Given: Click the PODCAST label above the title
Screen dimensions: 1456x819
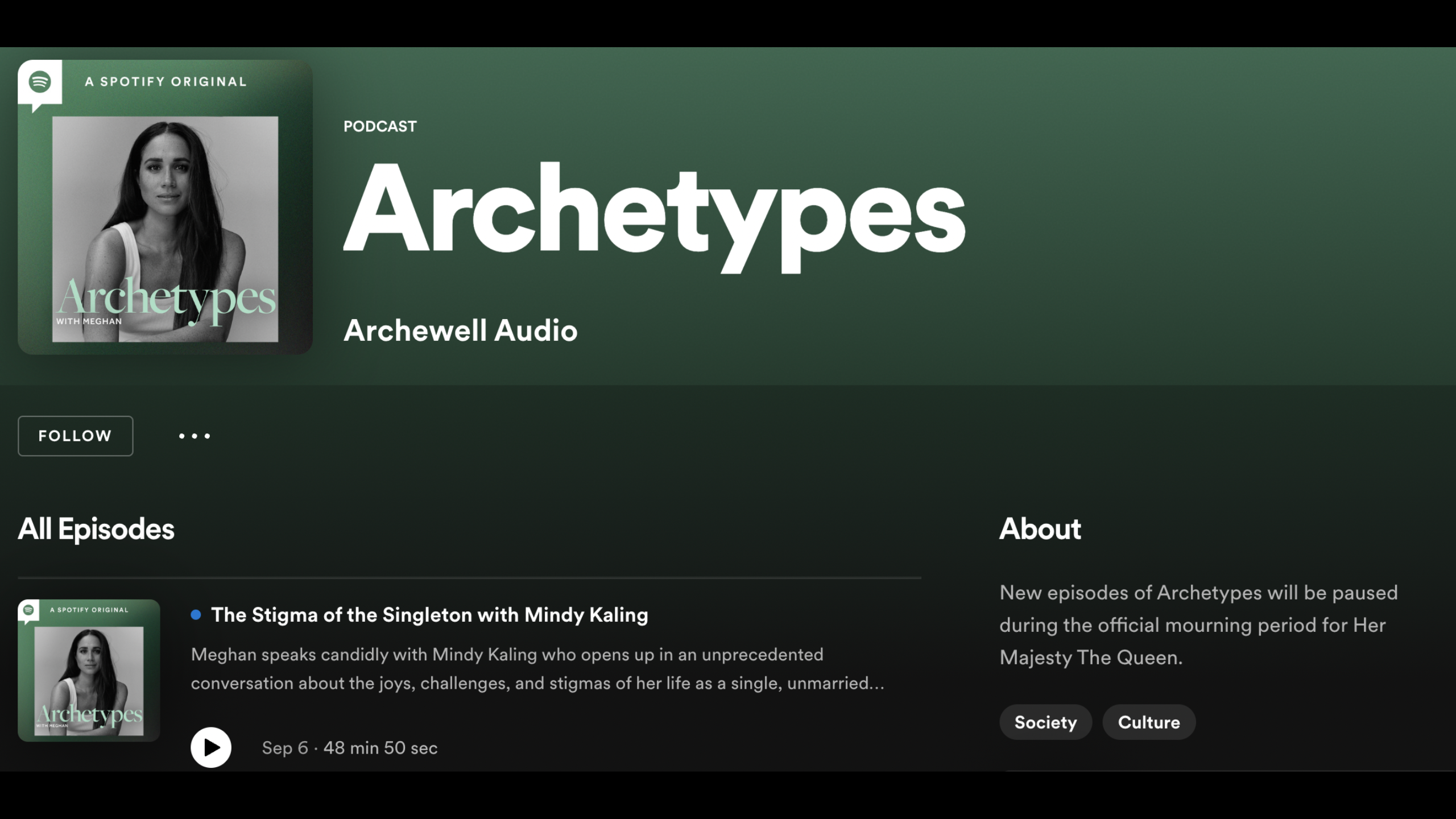Looking at the screenshot, I should [x=380, y=126].
